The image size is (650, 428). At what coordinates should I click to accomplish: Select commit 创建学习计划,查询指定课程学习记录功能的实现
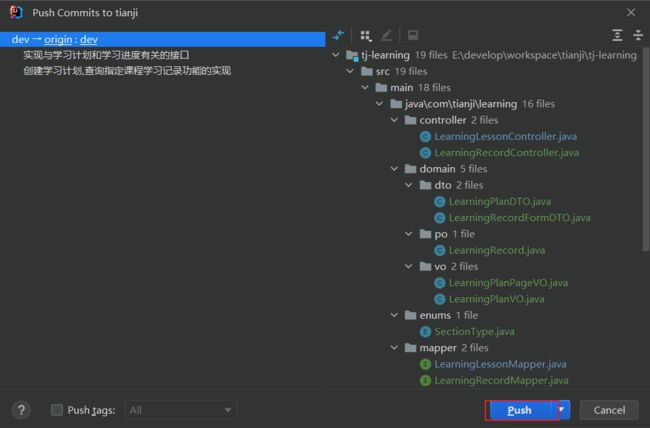click(127, 71)
